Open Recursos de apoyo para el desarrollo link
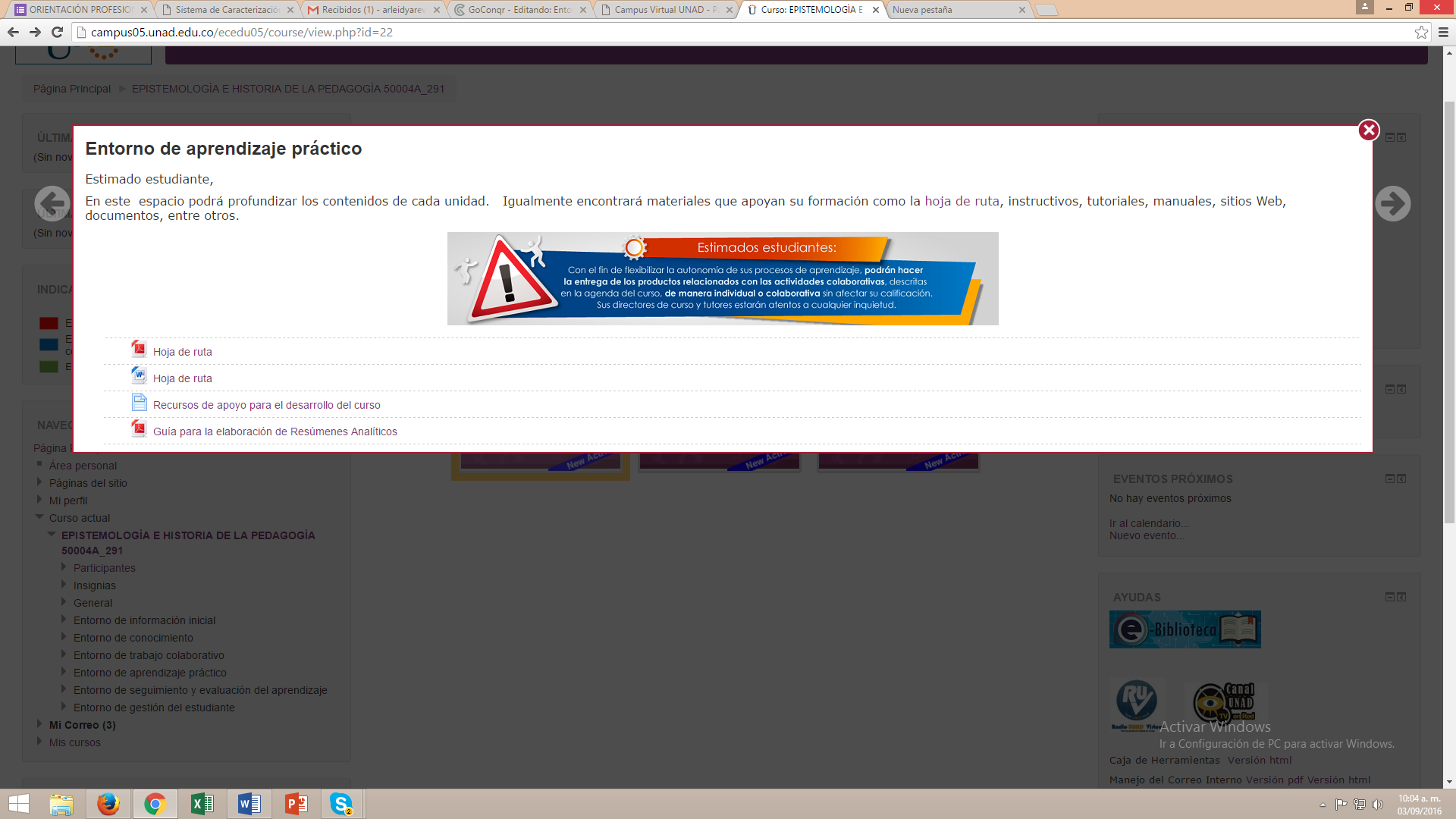The height and width of the screenshot is (819, 1456). [266, 405]
